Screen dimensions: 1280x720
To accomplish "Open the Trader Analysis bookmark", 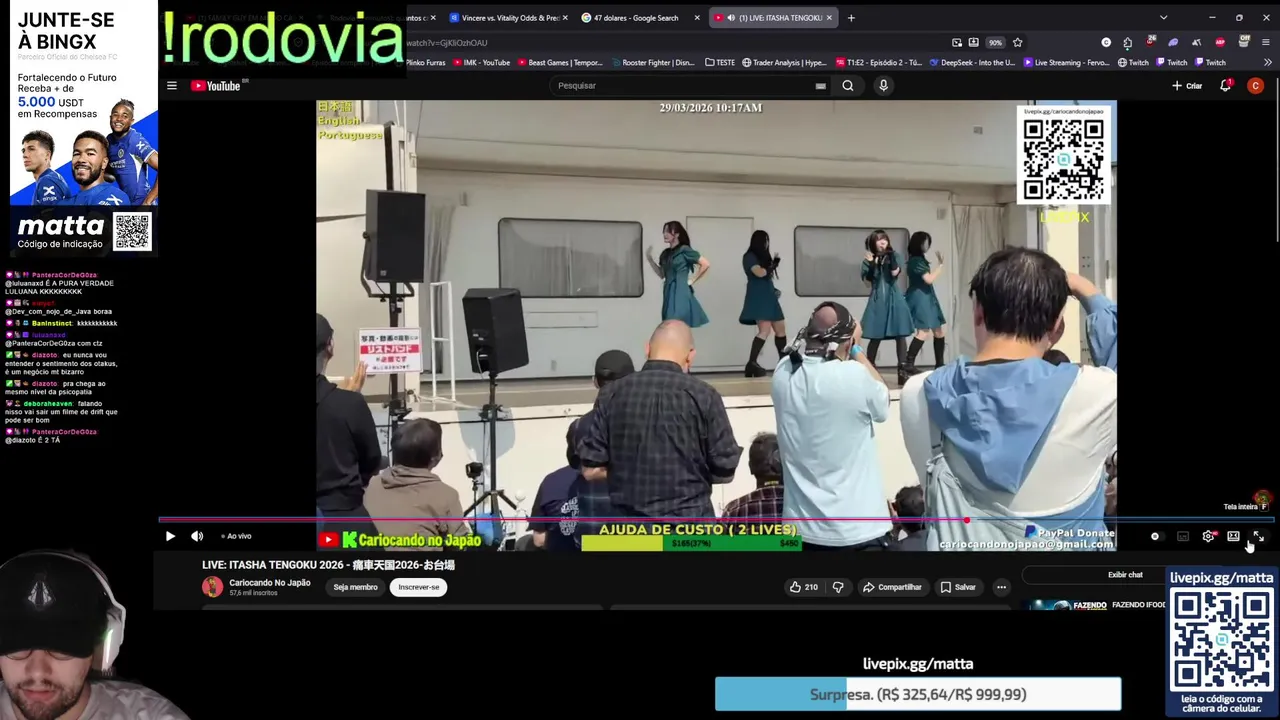I will tap(784, 63).
